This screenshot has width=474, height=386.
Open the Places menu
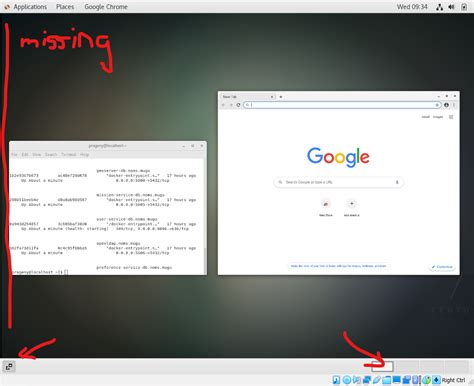point(65,7)
